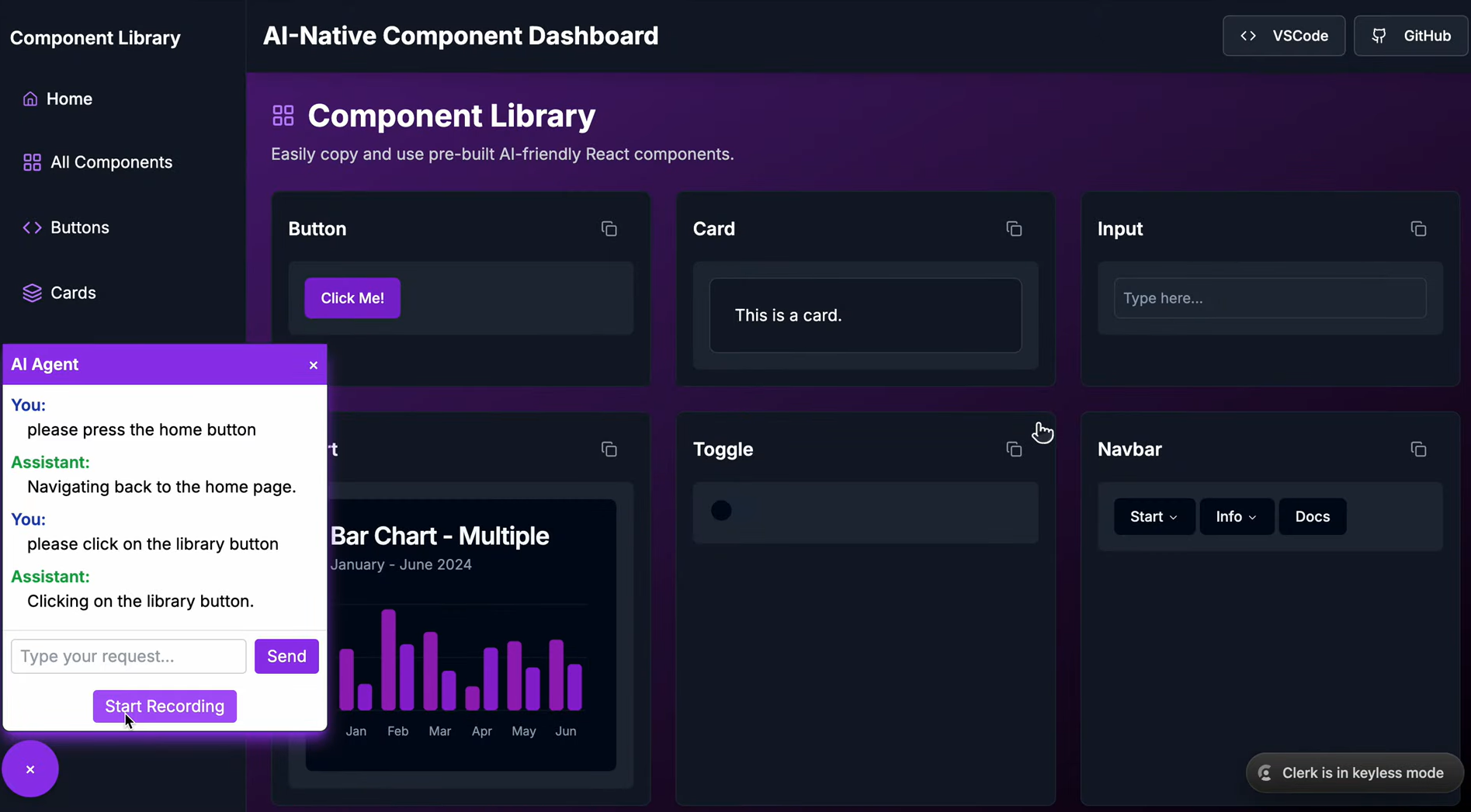Flip the Toggle component switch
The image size is (1471, 812).
click(721, 510)
